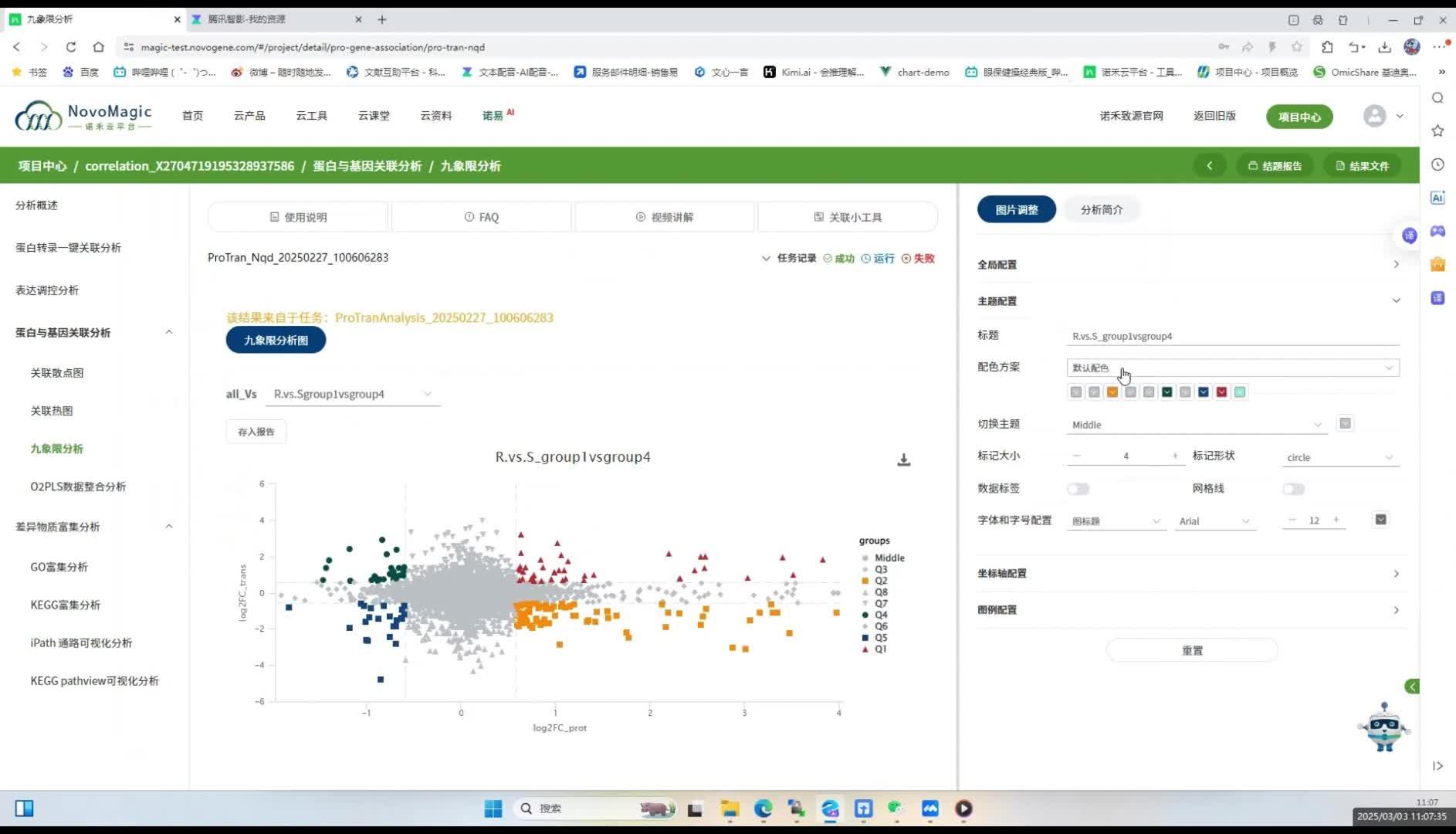1456x834 pixels.
Task: Check the box next to font size settings
Action: click(x=1380, y=520)
